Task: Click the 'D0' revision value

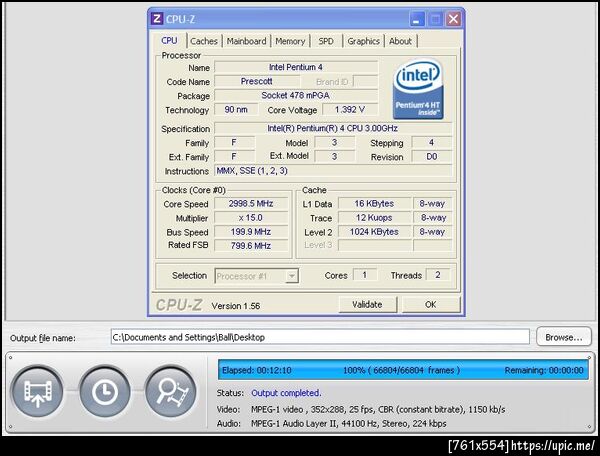Action: 432,156
